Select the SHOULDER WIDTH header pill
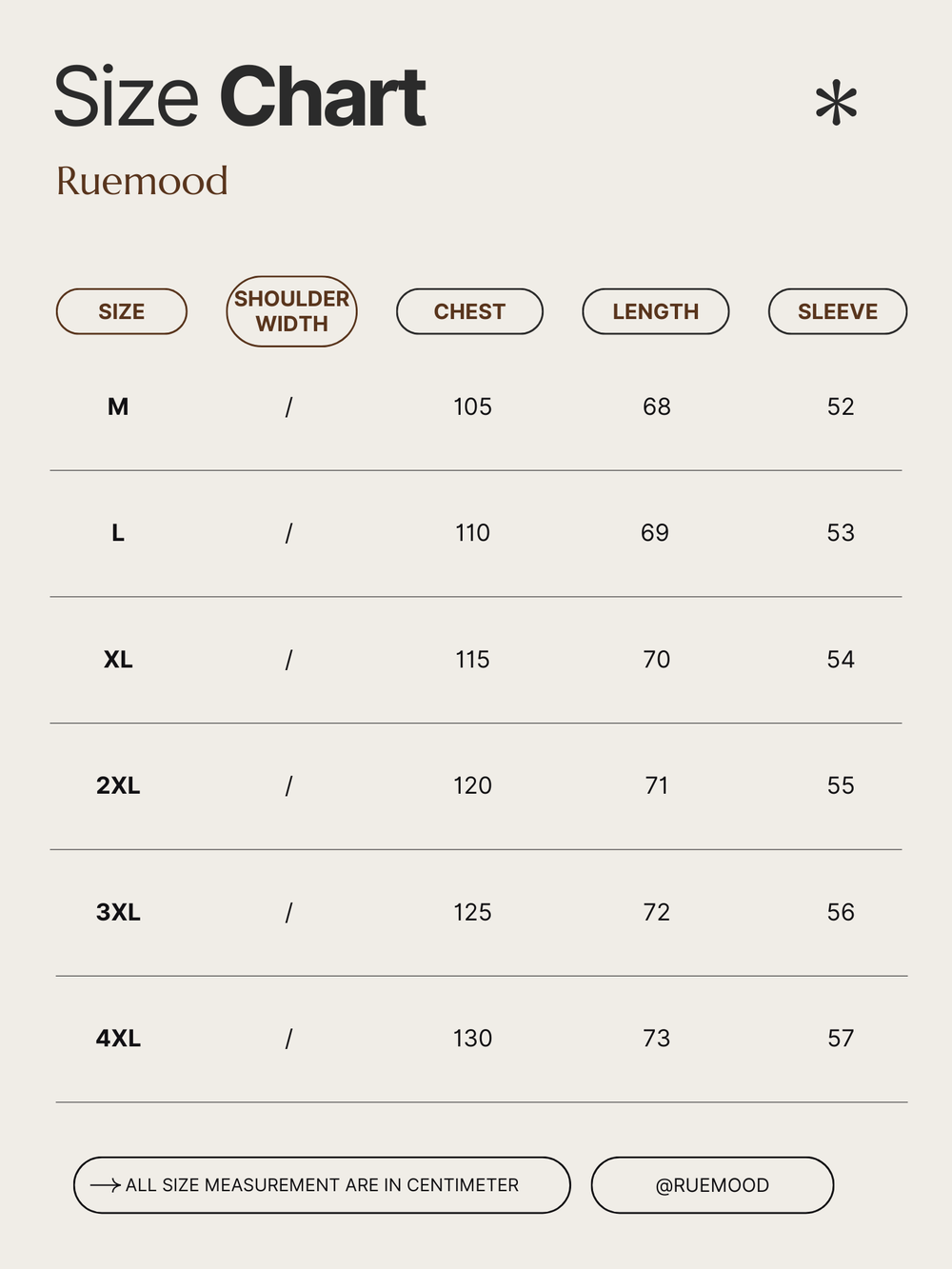 [291, 311]
